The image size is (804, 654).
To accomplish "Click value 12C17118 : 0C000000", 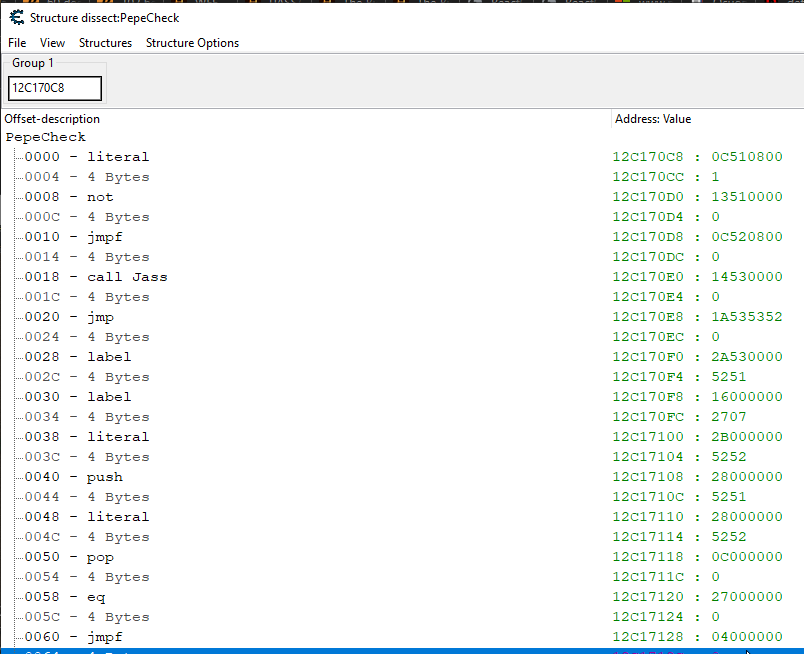I will coord(697,557).
